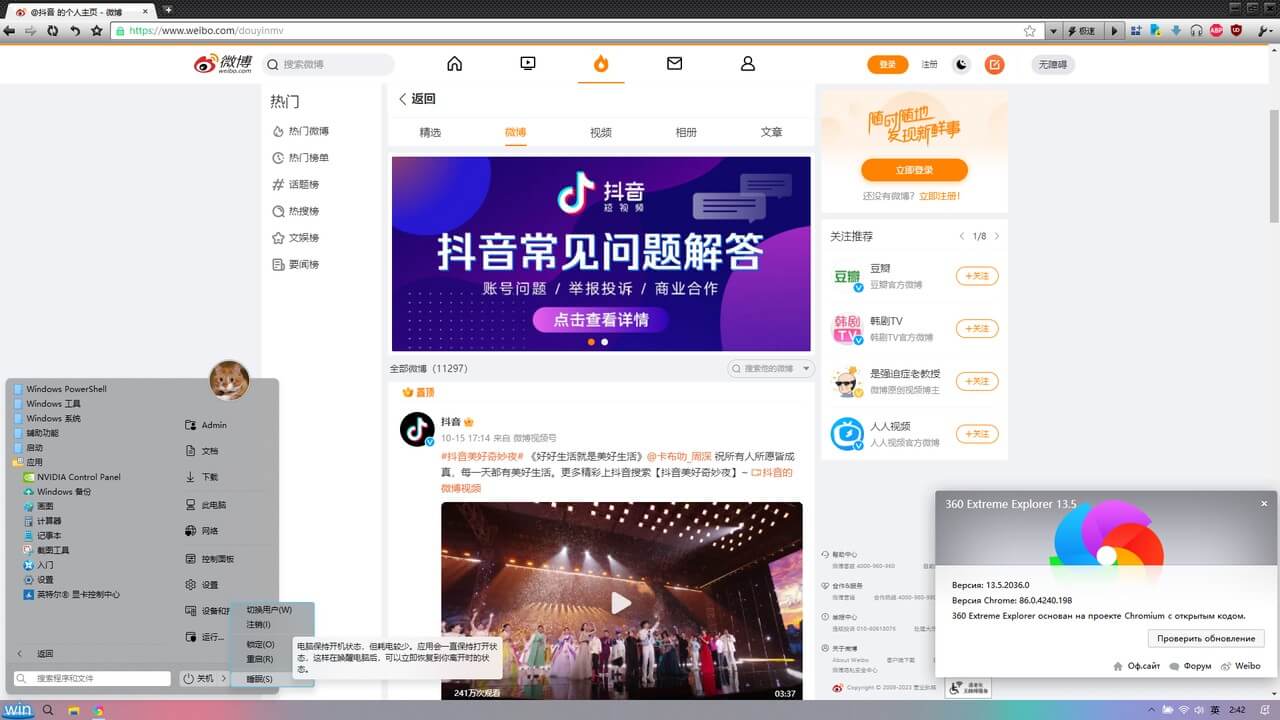
Task: Open 控制面板 in start menu
Action: pos(210,559)
